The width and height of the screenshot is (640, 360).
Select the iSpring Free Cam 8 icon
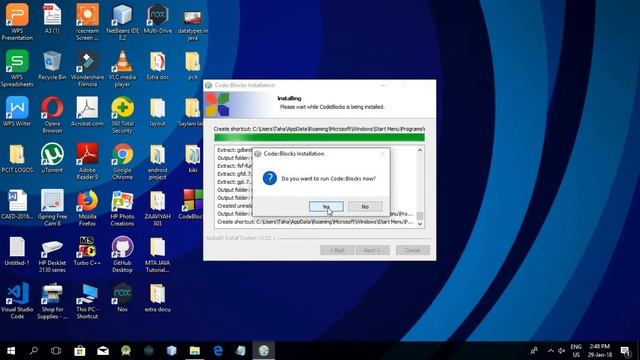click(52, 207)
